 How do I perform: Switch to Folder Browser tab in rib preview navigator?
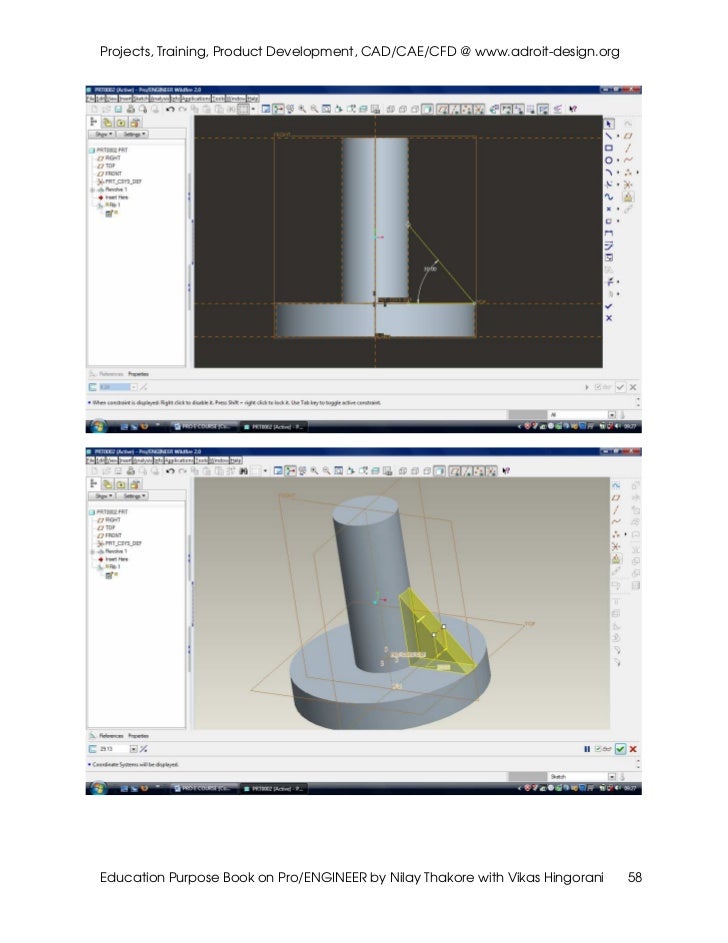108,484
